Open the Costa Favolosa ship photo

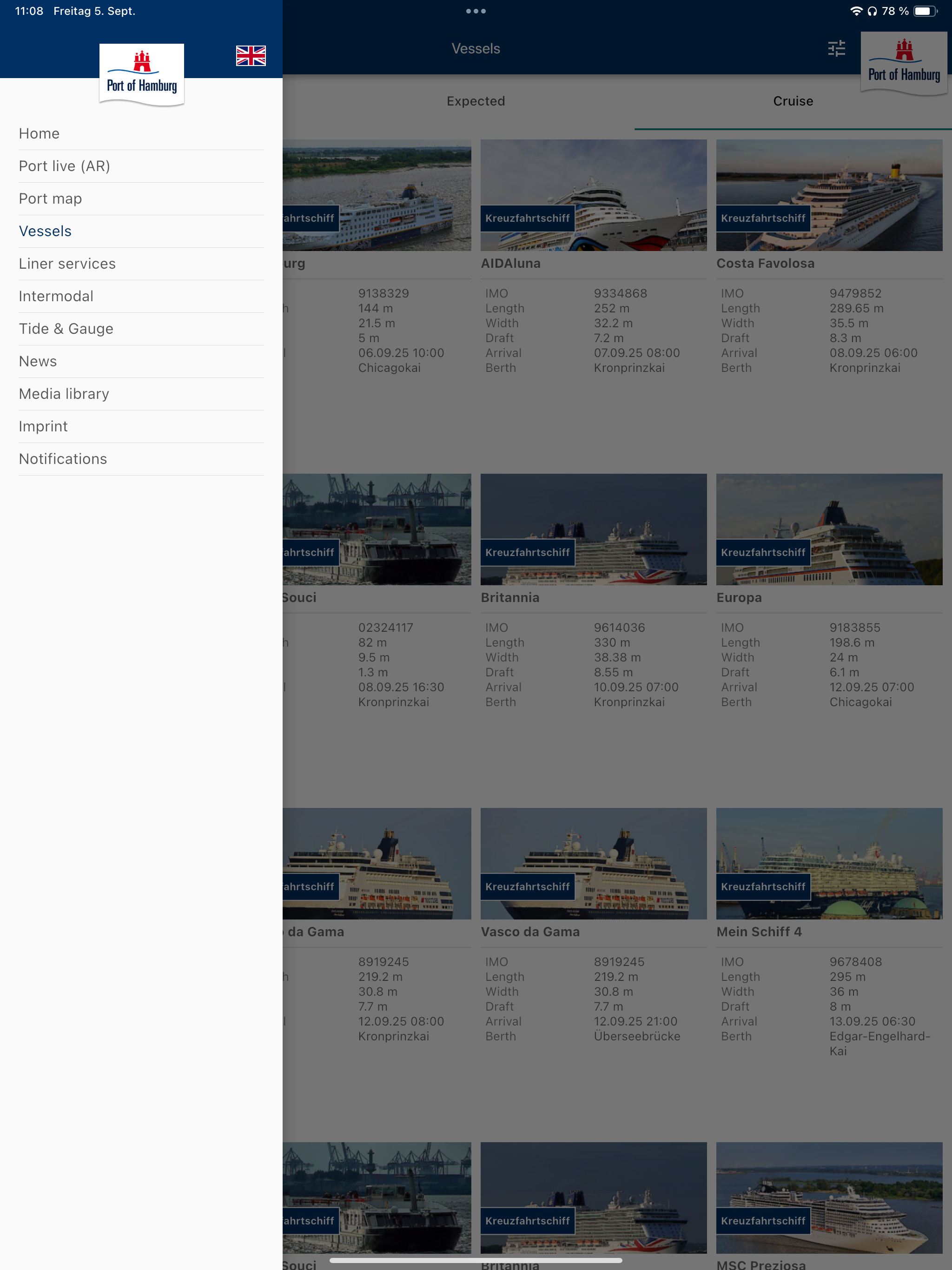coord(829,195)
